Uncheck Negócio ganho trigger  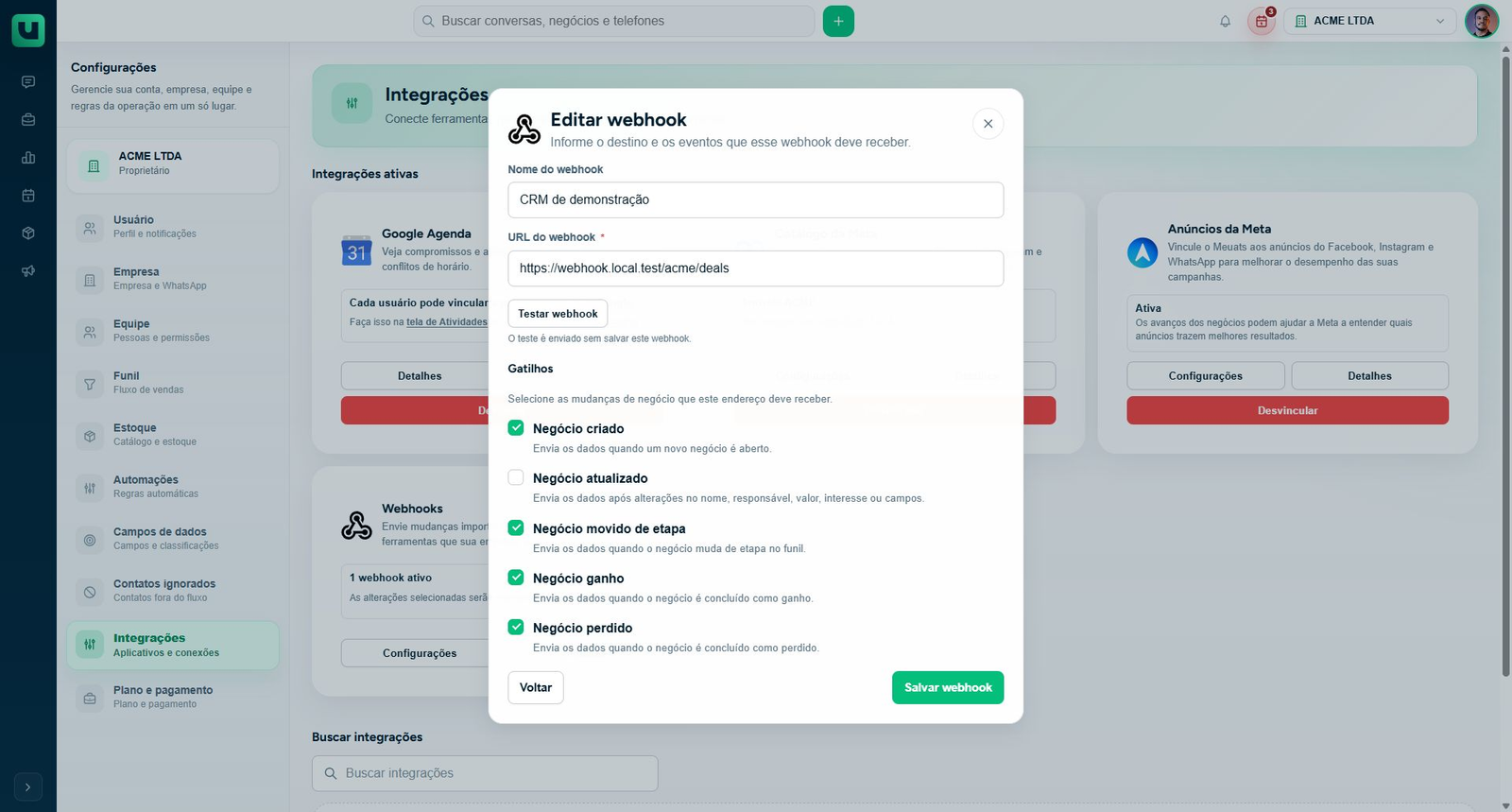(x=516, y=578)
